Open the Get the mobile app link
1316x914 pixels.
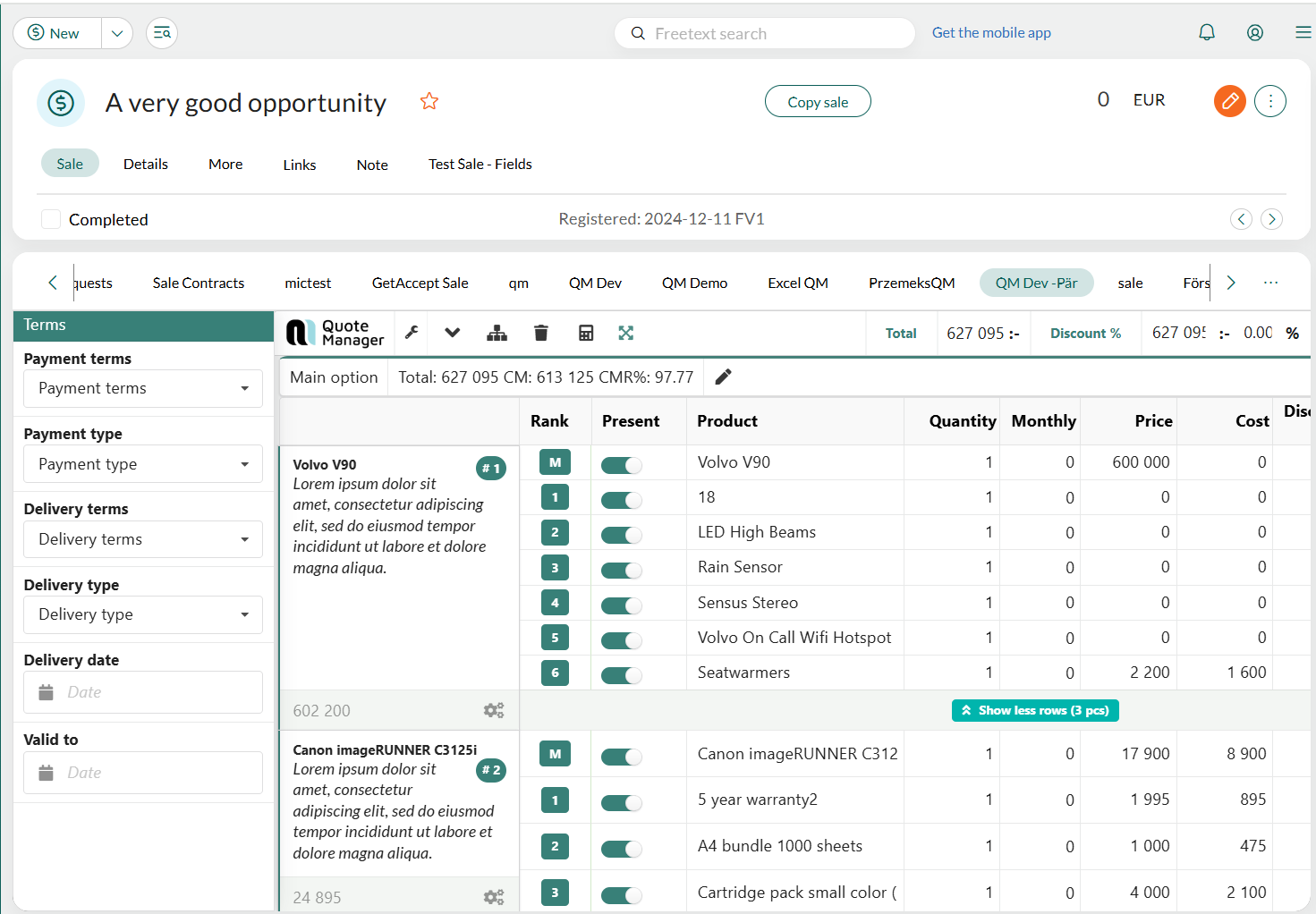(991, 33)
